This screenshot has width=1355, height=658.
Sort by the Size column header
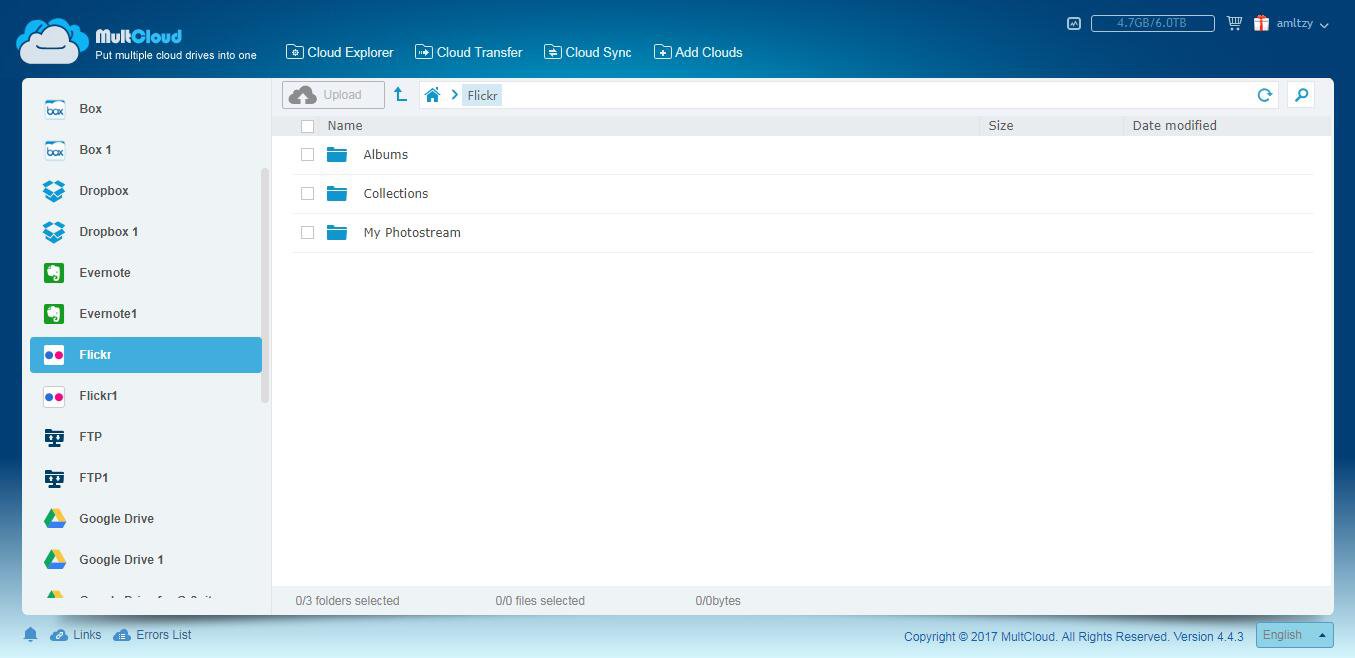1001,126
